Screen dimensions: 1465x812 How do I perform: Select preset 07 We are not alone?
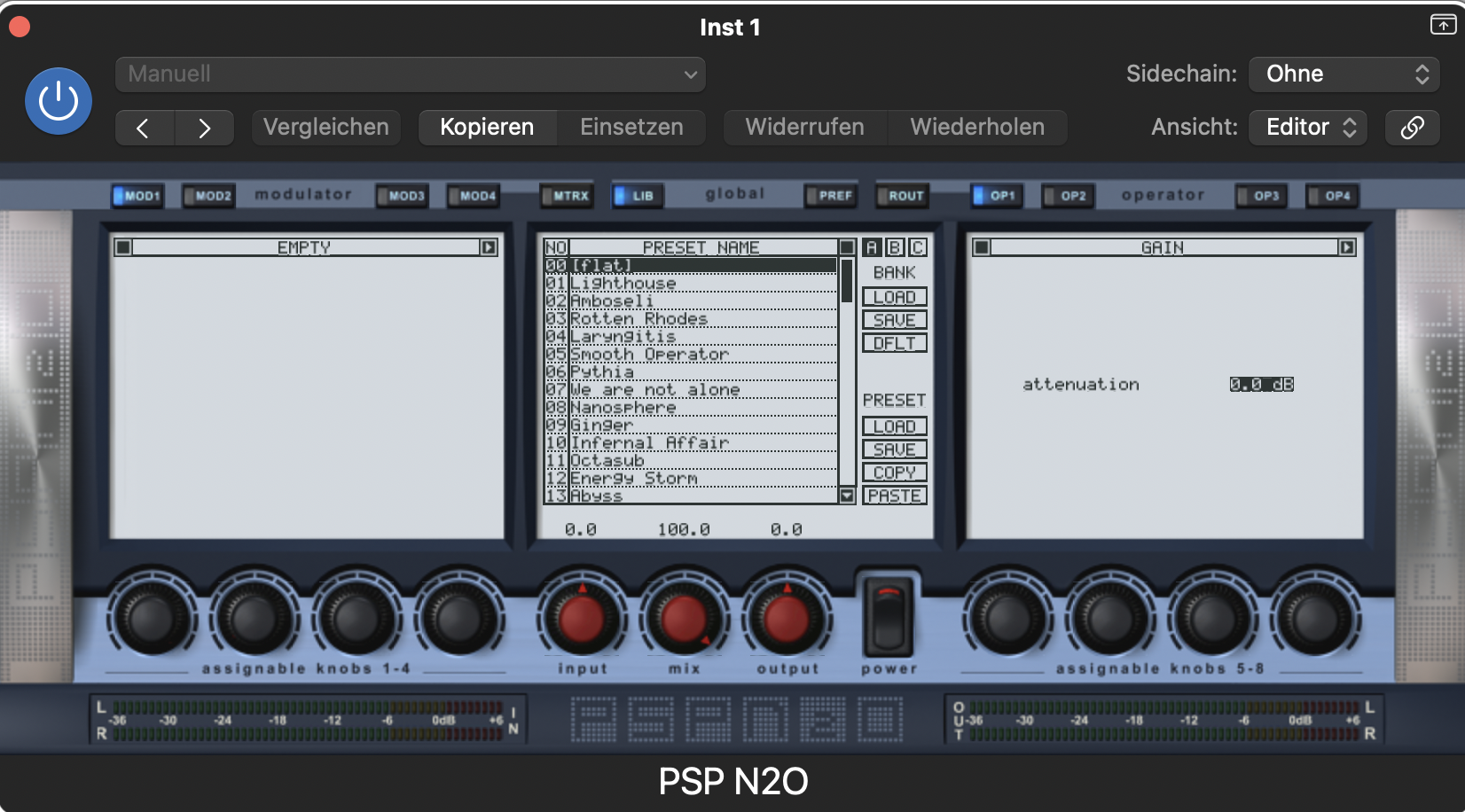coord(691,389)
